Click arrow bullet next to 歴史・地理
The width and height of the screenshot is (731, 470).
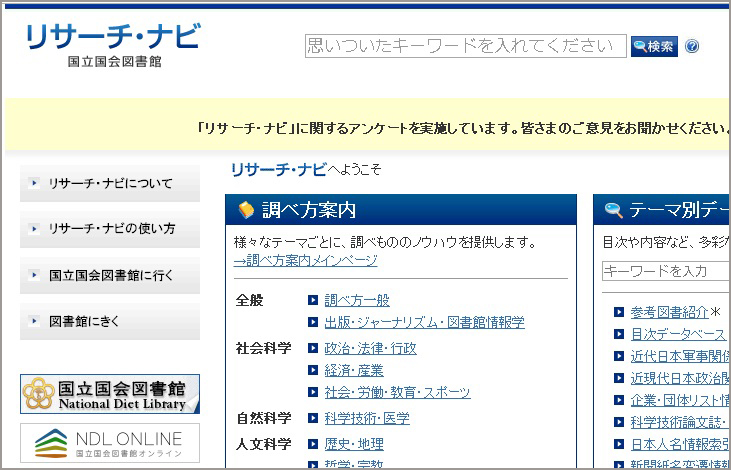tap(313, 444)
